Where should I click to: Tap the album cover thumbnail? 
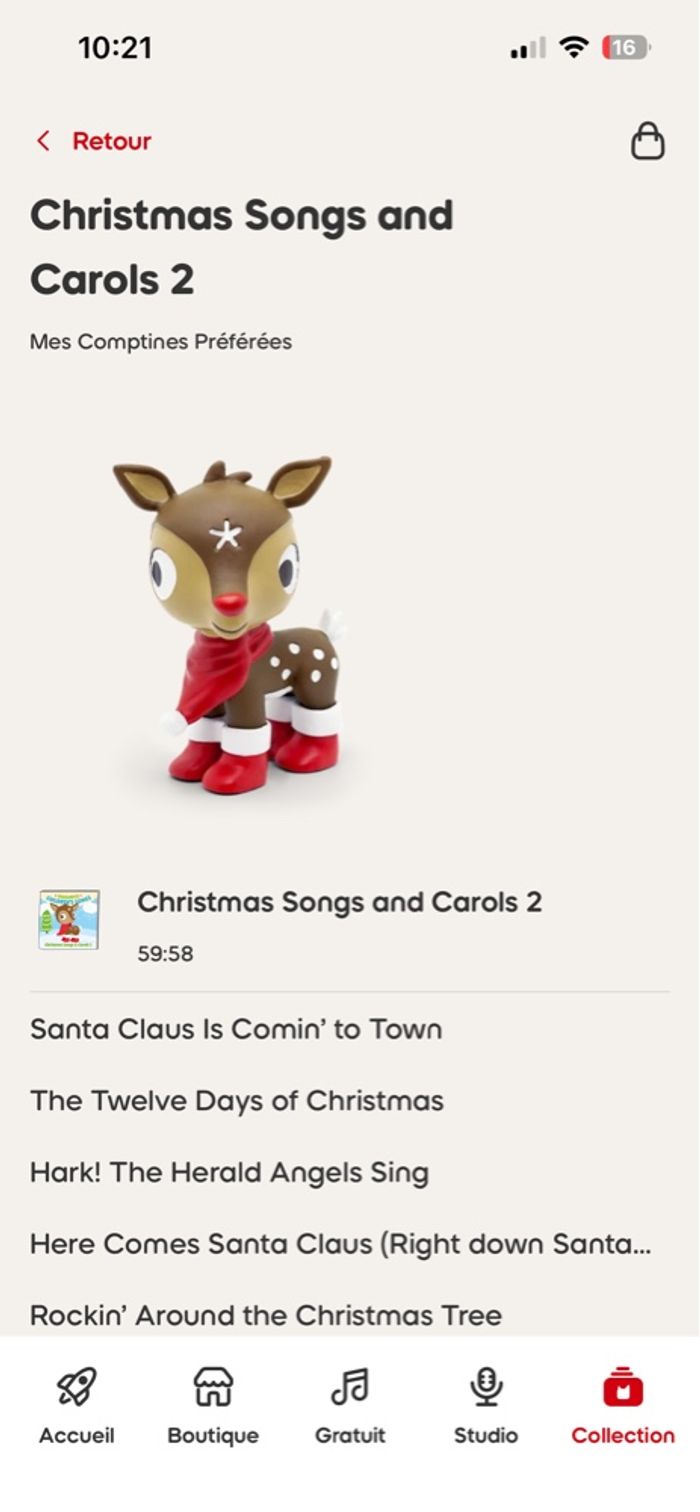[69, 919]
